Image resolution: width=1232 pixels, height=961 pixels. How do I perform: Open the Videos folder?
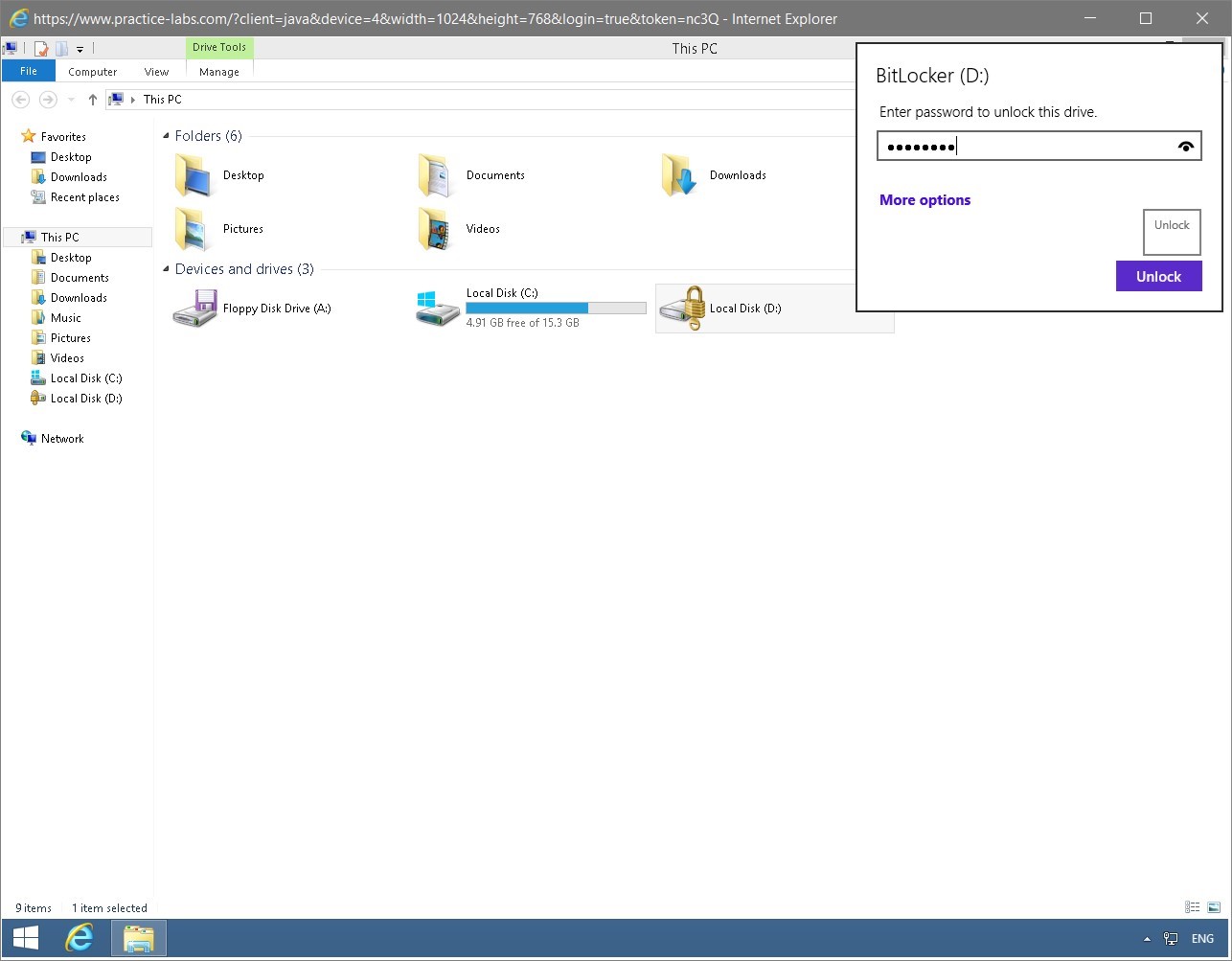pyautogui.click(x=482, y=229)
